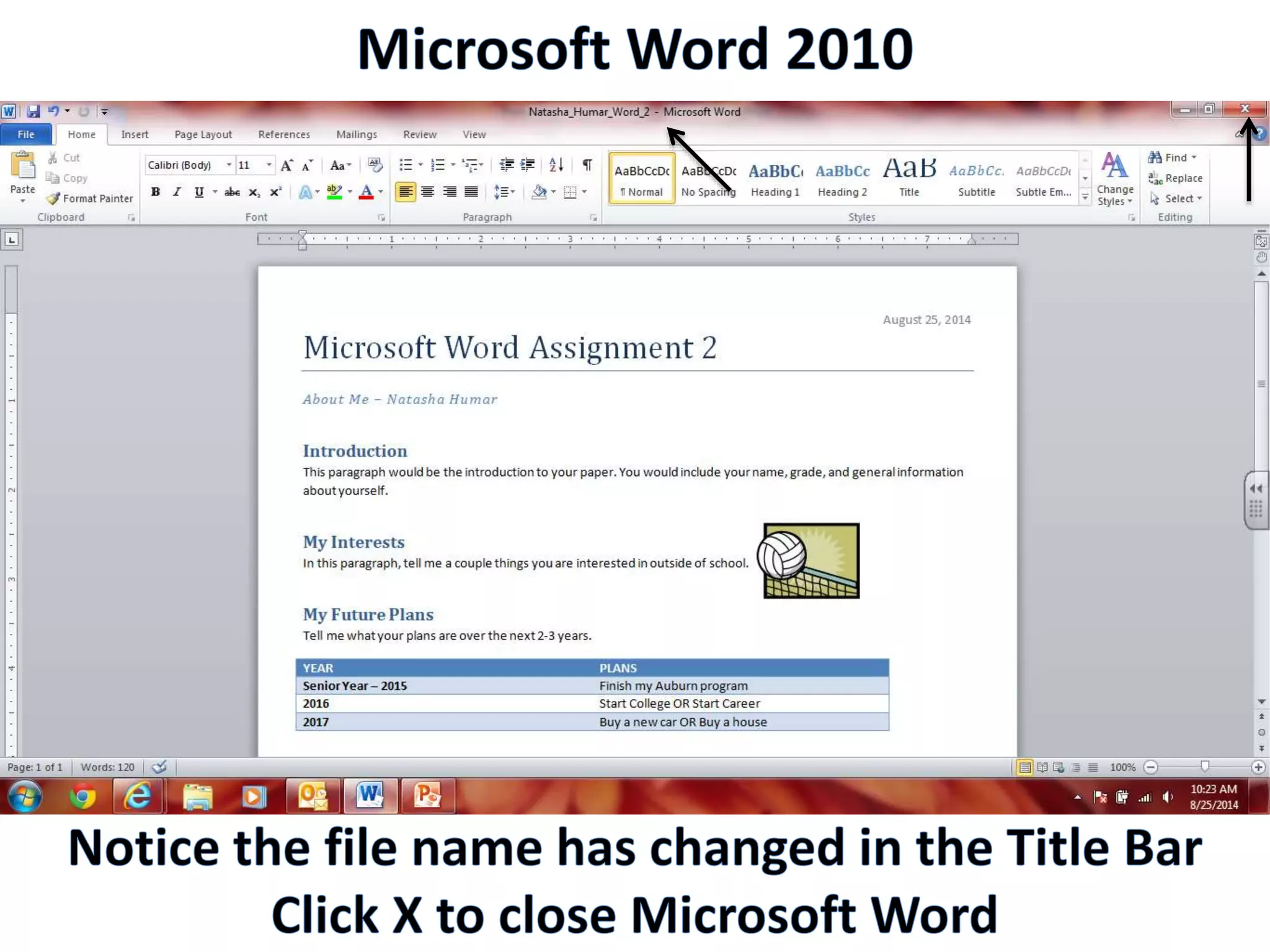Click the Clear Formatting icon
This screenshot has height=952, width=1270.
[x=375, y=165]
